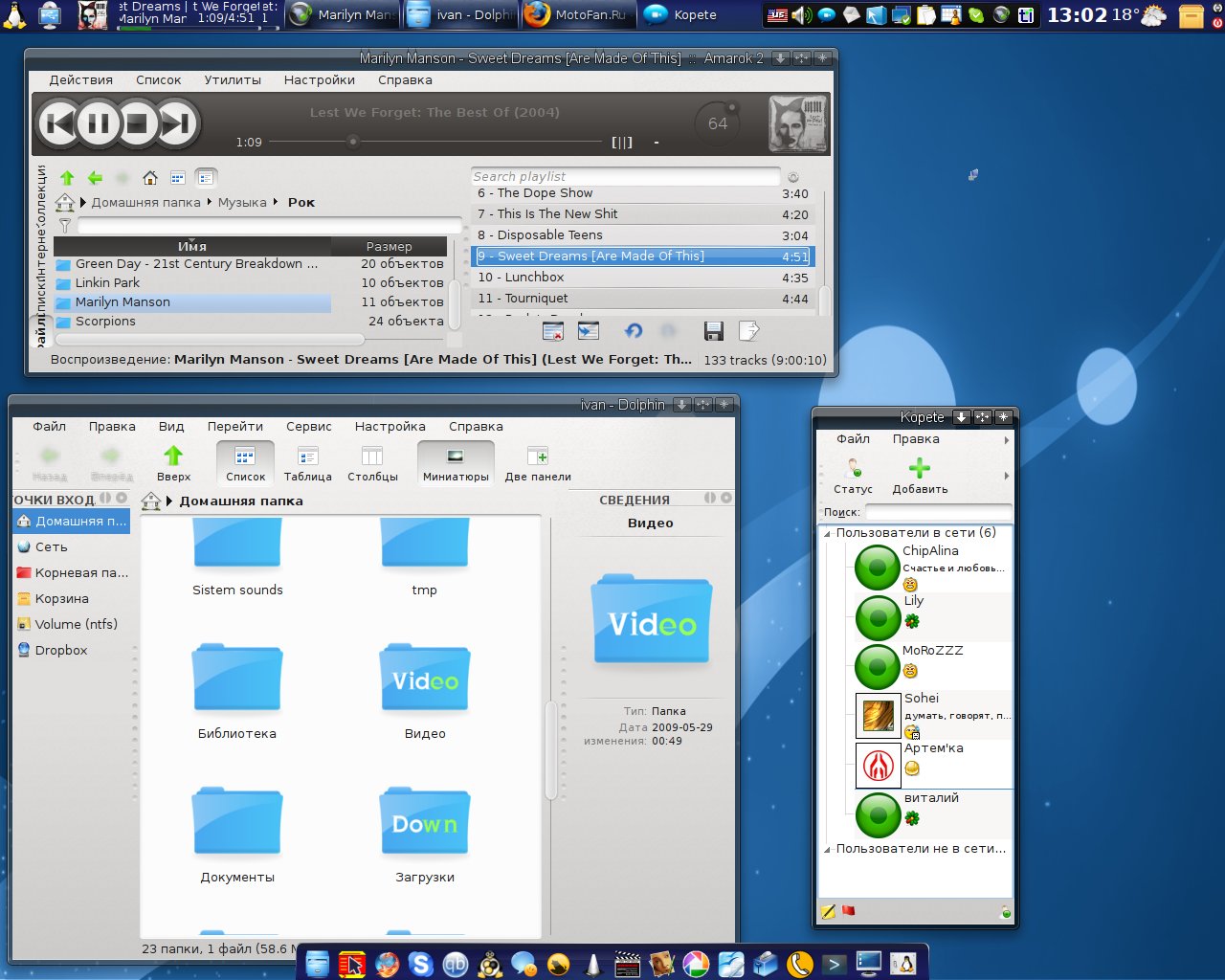Toggle Миниатюры previews in Dolphin
The height and width of the screenshot is (980, 1225).
[x=456, y=463]
